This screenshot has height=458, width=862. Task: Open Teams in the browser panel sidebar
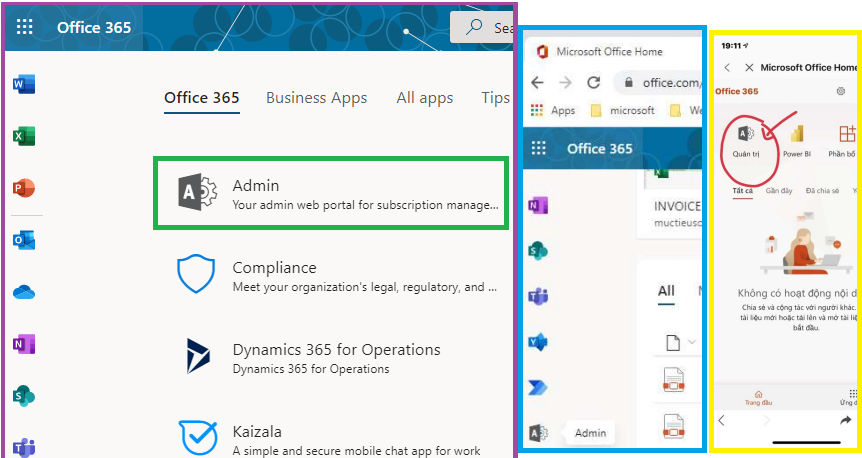tap(538, 296)
